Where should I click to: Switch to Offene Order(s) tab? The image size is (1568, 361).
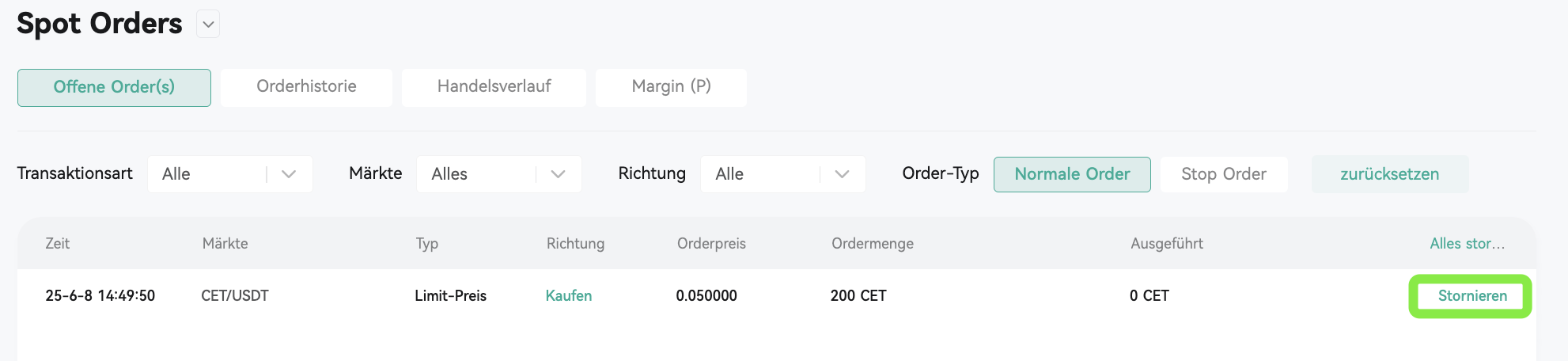click(x=114, y=87)
